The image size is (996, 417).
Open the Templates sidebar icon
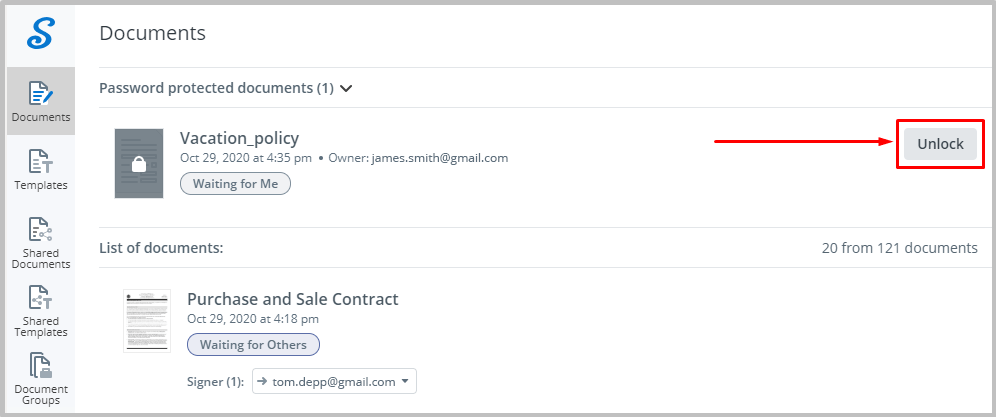(41, 161)
